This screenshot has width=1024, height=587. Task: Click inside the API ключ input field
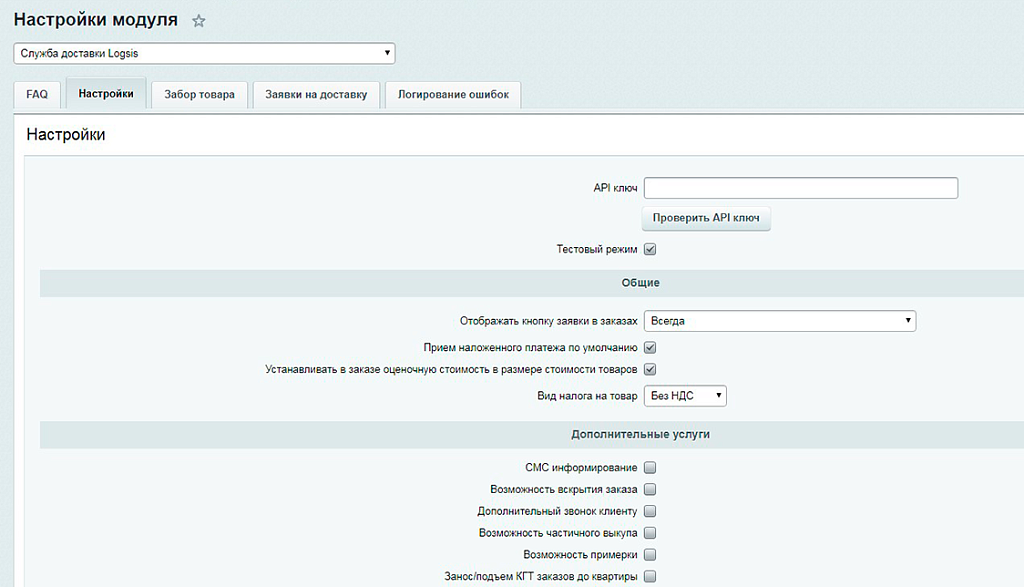coord(800,187)
